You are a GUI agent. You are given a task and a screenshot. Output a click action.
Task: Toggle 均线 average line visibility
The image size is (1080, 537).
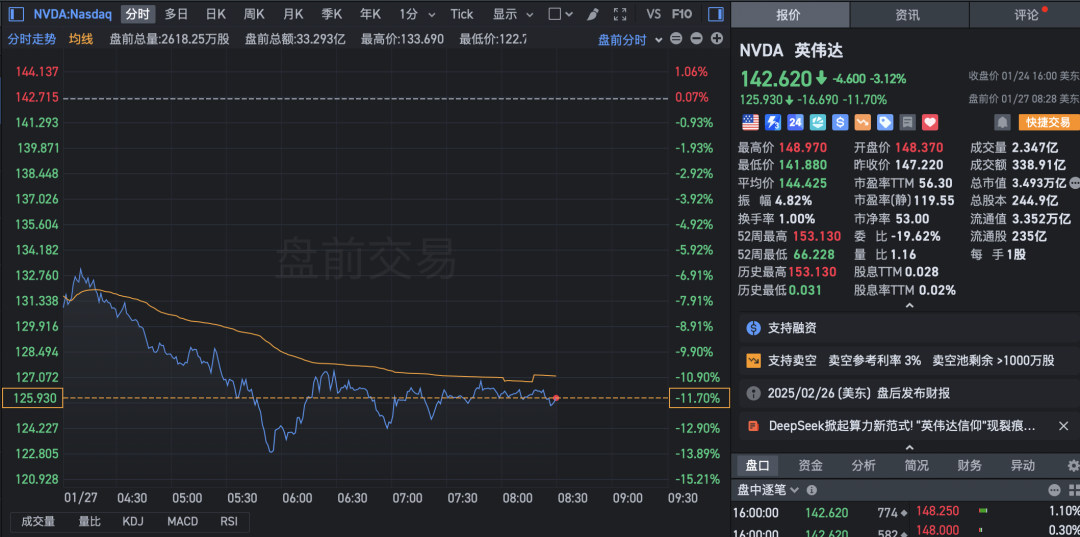click(81, 39)
